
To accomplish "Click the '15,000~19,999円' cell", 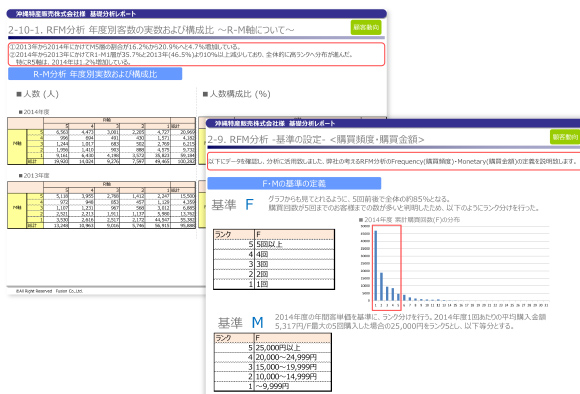I will click(293, 367).
